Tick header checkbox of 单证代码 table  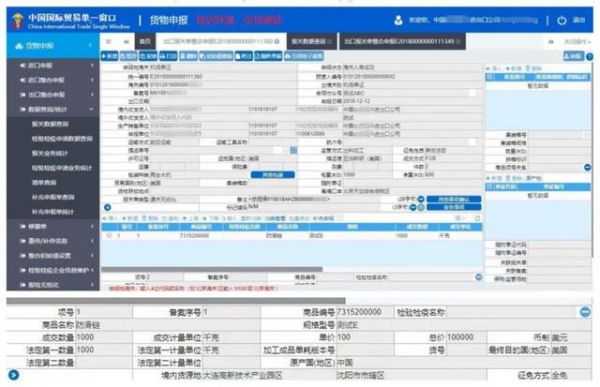coord(489,187)
